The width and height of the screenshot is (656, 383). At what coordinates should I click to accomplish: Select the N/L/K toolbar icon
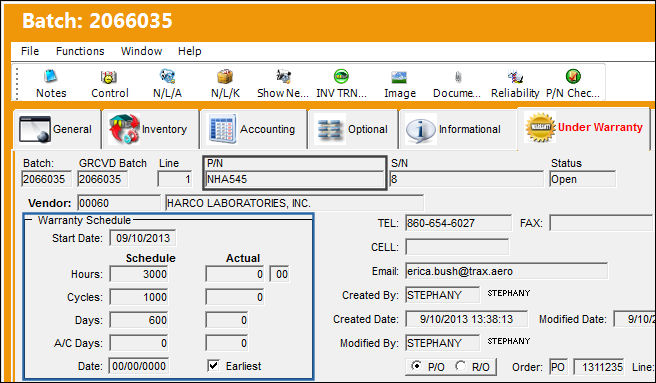(225, 77)
